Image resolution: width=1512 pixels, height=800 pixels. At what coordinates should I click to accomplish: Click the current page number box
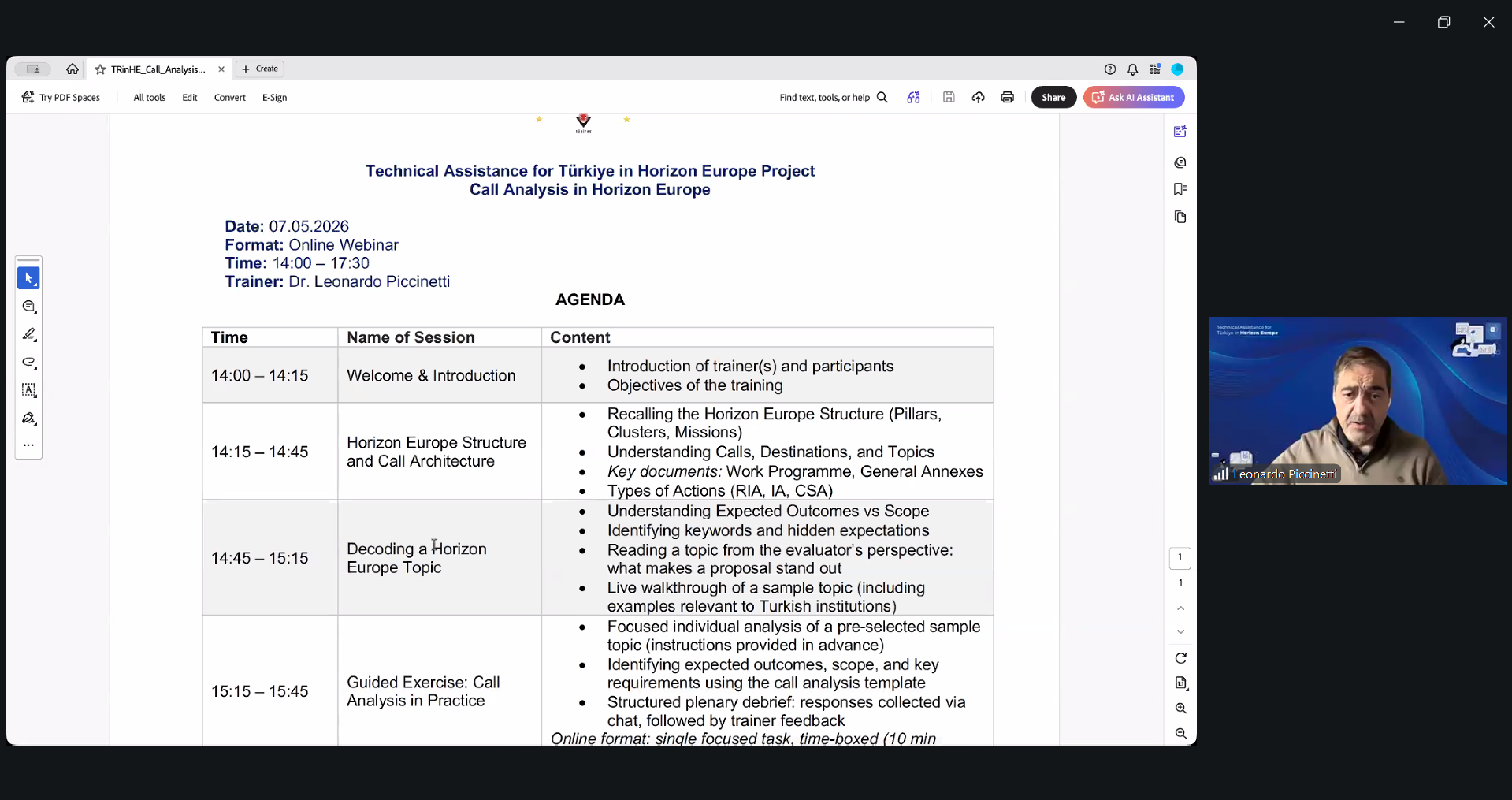tap(1180, 558)
